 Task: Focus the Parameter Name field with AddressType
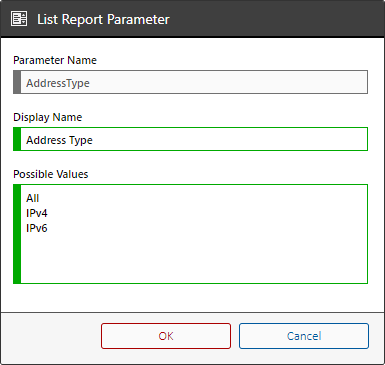tap(190, 82)
